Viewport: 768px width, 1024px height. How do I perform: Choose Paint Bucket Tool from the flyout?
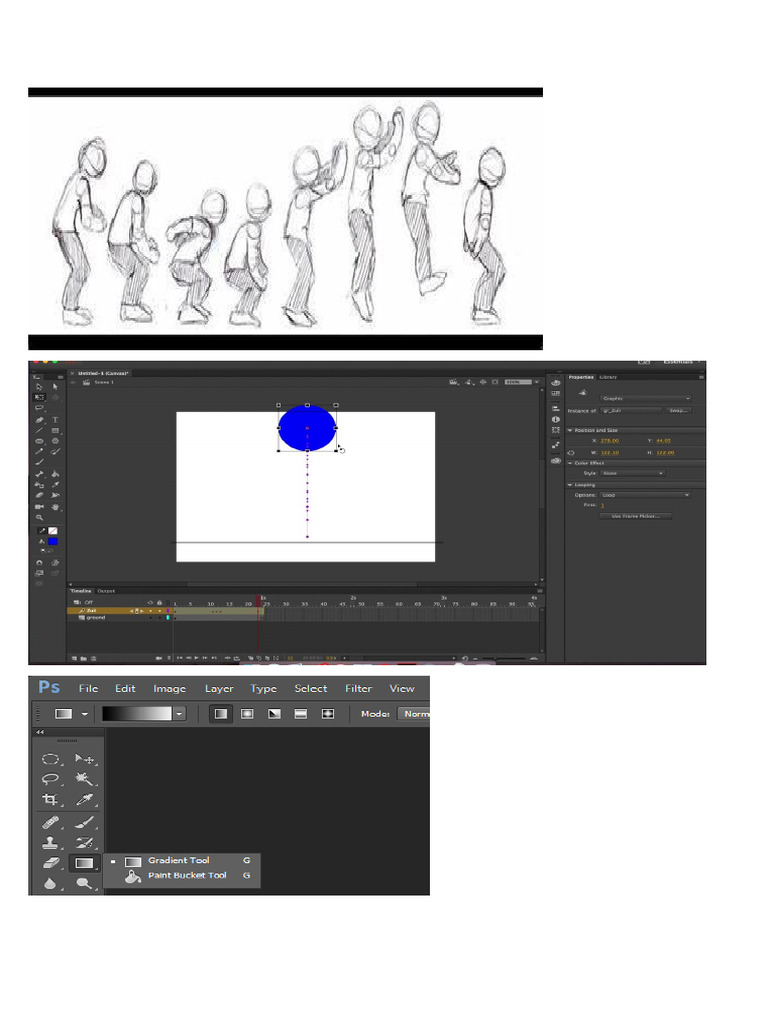[x=187, y=876]
